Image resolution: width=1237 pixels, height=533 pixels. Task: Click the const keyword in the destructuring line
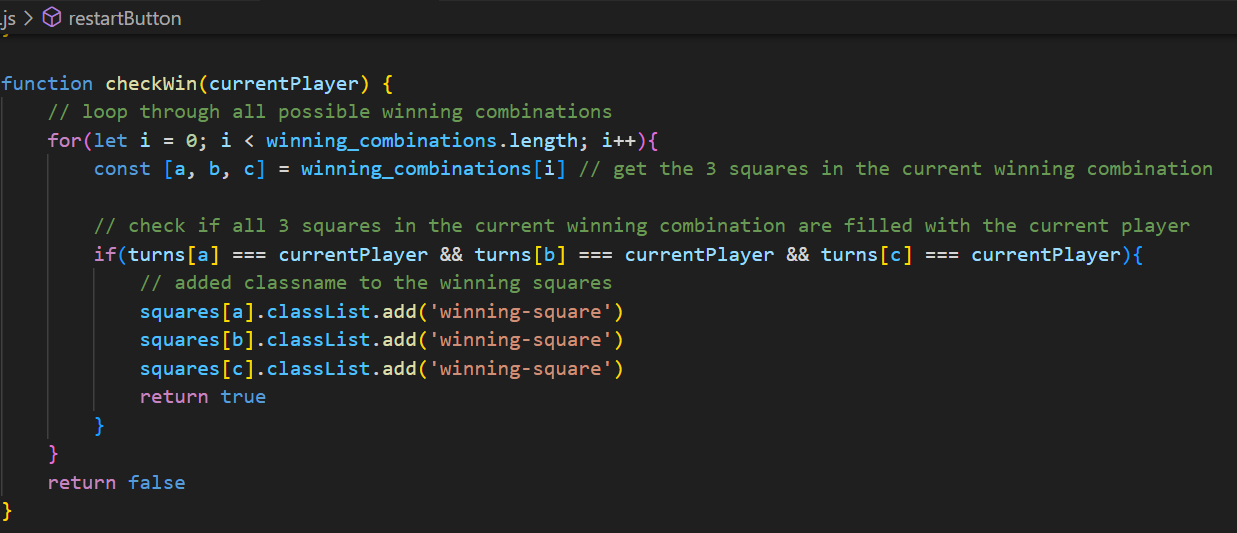pyautogui.click(x=122, y=169)
